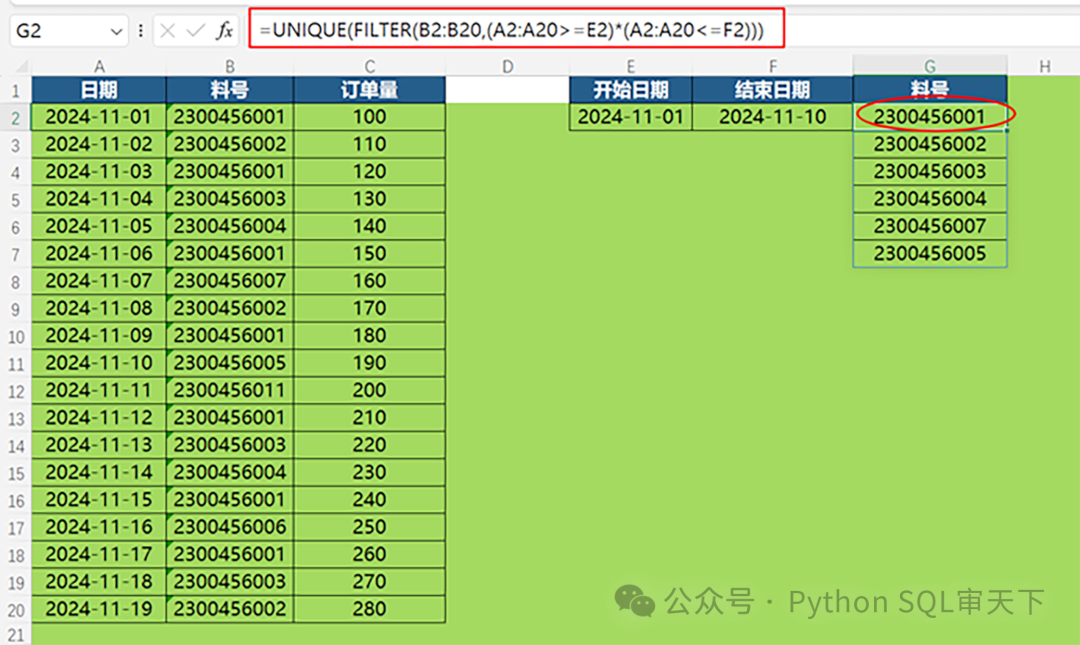Image resolution: width=1080 pixels, height=645 pixels.
Task: Select end date cell 2024-11-10
Action: click(x=773, y=116)
